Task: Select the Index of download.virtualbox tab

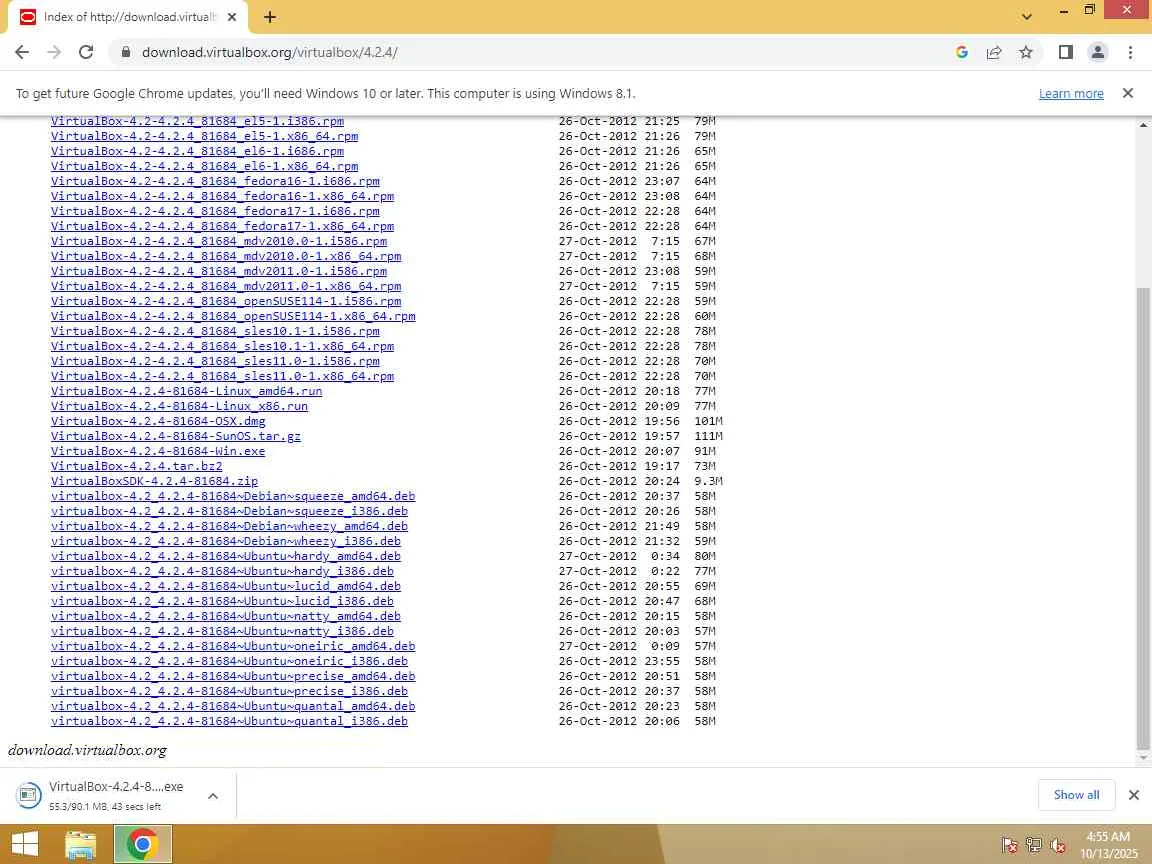Action: pos(127,17)
